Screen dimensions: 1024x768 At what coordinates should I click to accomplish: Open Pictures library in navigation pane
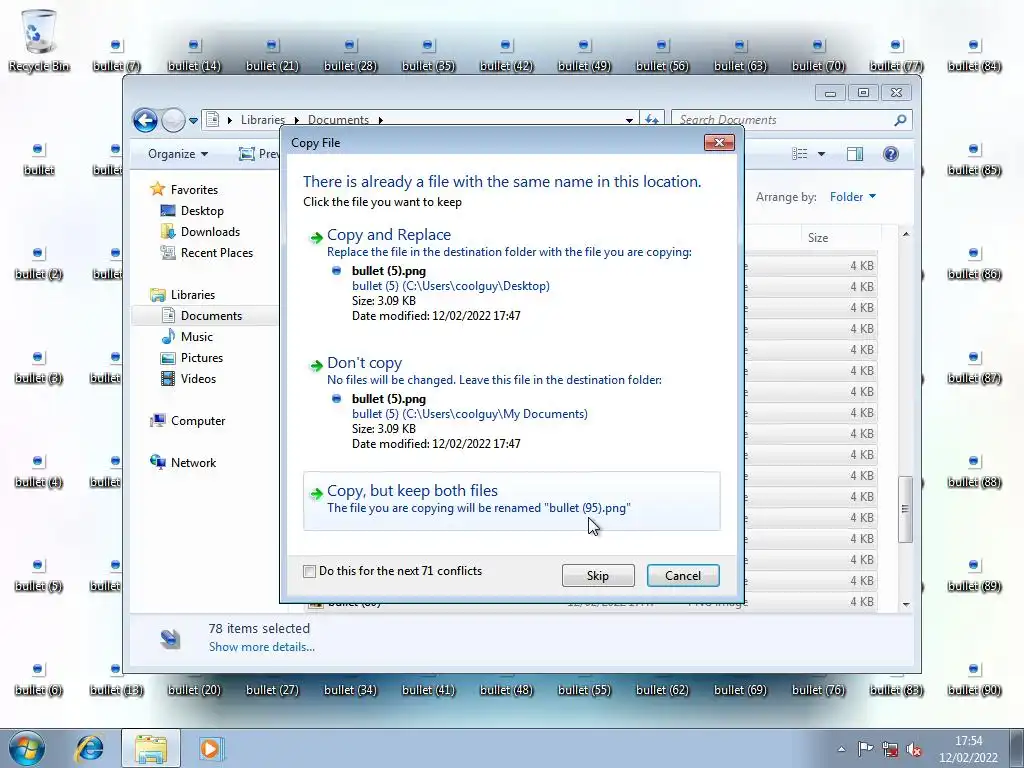point(202,357)
